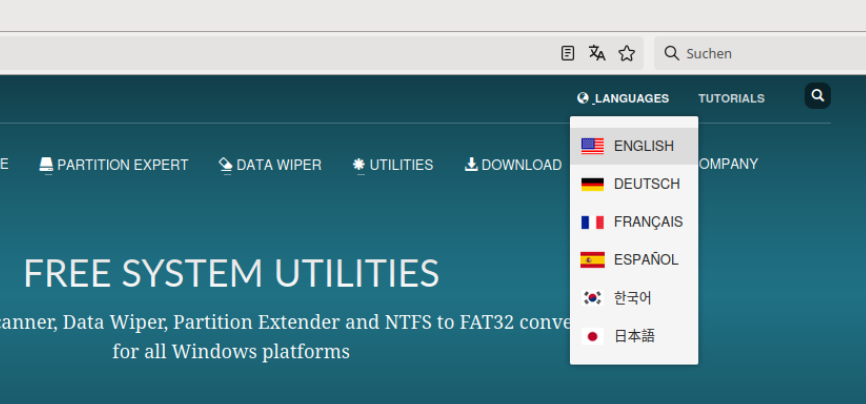866x404 pixels.
Task: Click the Free System Utilities heading
Action: tap(231, 273)
